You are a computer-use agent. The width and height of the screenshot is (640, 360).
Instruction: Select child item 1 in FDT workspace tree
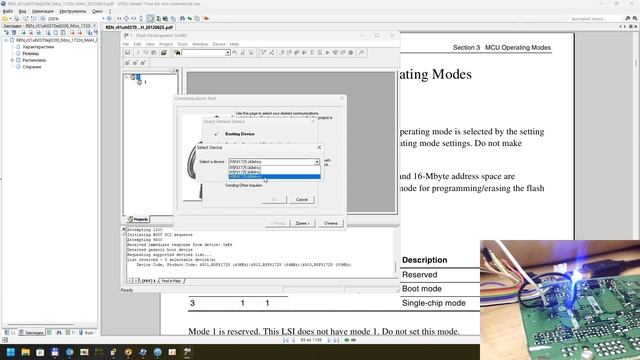(145, 82)
